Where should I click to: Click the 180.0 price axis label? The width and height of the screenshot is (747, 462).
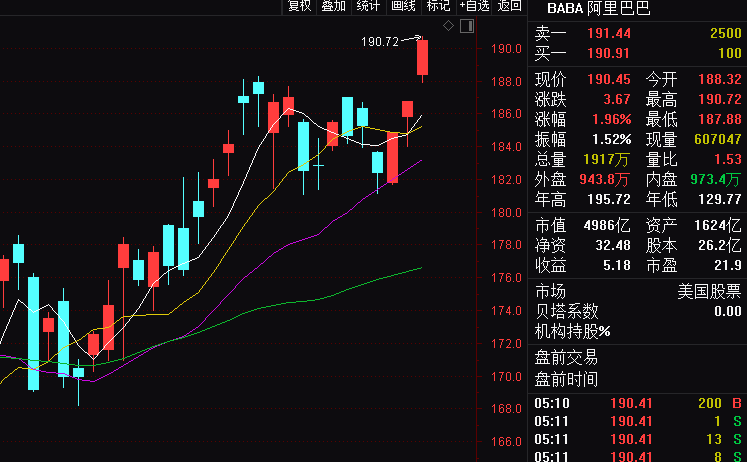tap(506, 212)
